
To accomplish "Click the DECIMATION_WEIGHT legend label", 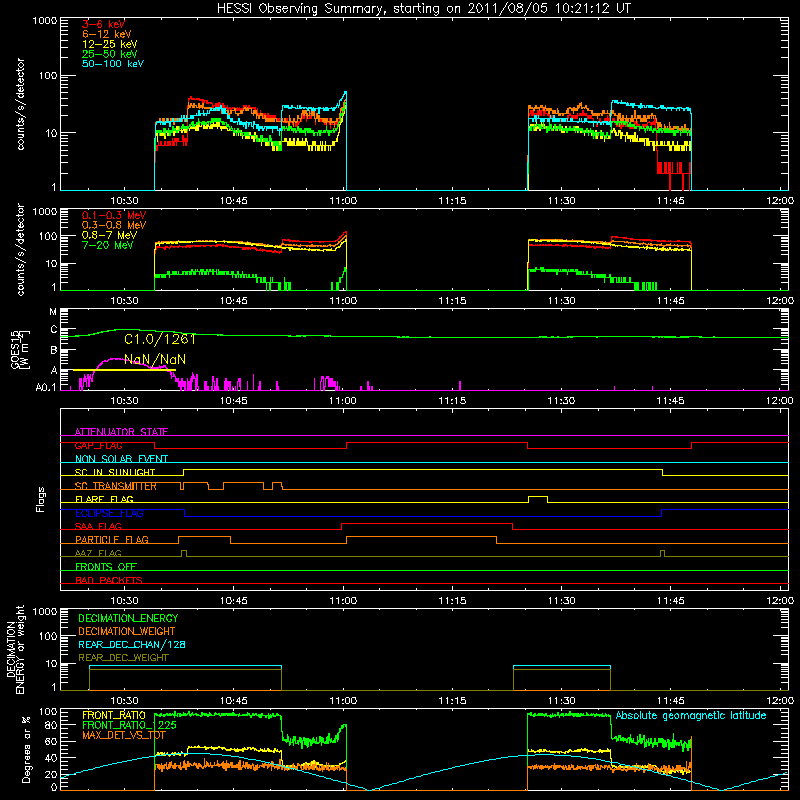I will pyautogui.click(x=127, y=631).
